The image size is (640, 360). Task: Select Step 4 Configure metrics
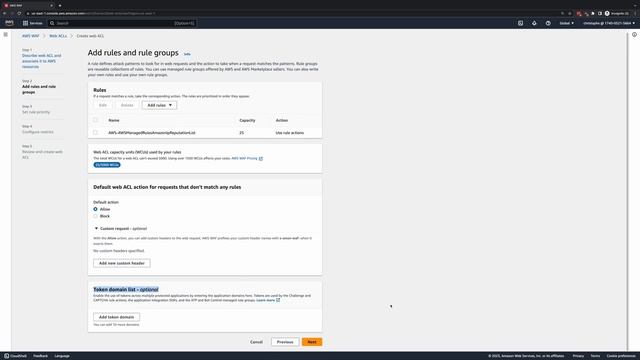[x=38, y=132]
